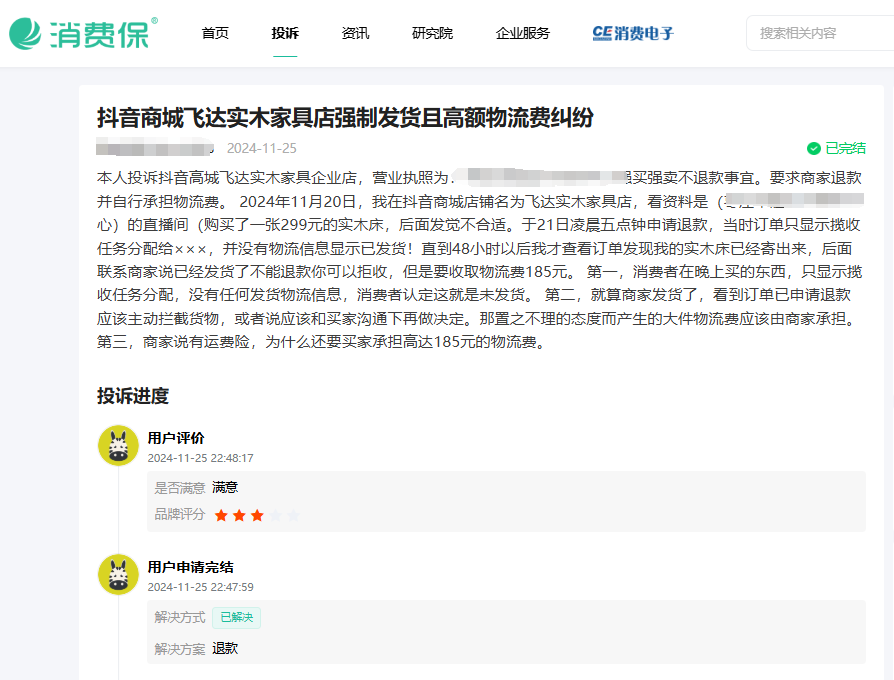
Task: Click the third orange rating star
Action: [x=257, y=515]
